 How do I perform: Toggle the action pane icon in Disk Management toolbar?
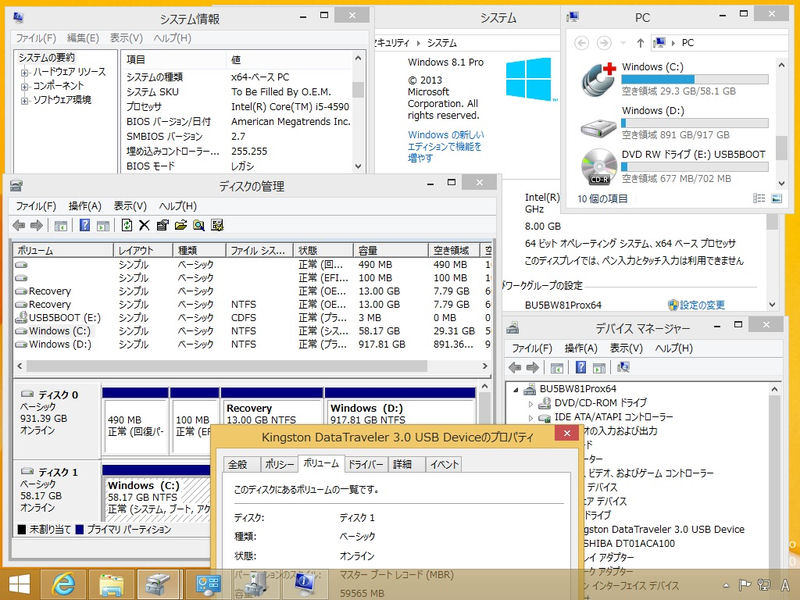(x=103, y=226)
